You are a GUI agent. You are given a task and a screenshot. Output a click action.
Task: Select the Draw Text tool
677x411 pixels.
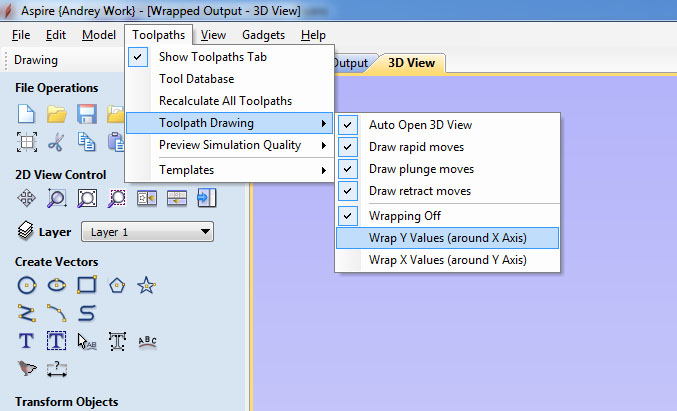point(27,341)
